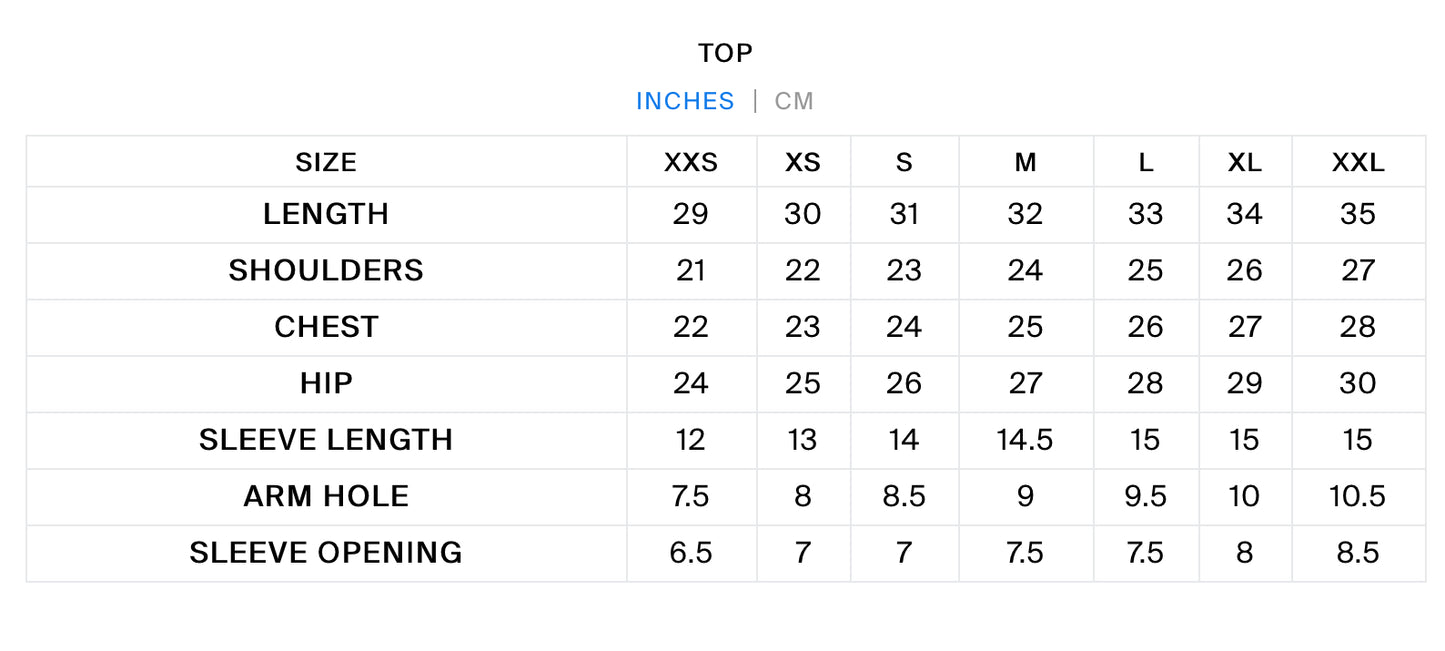The height and width of the screenshot is (651, 1445).
Task: Click the 14.5 sleeve length value for M
Action: click(1025, 440)
